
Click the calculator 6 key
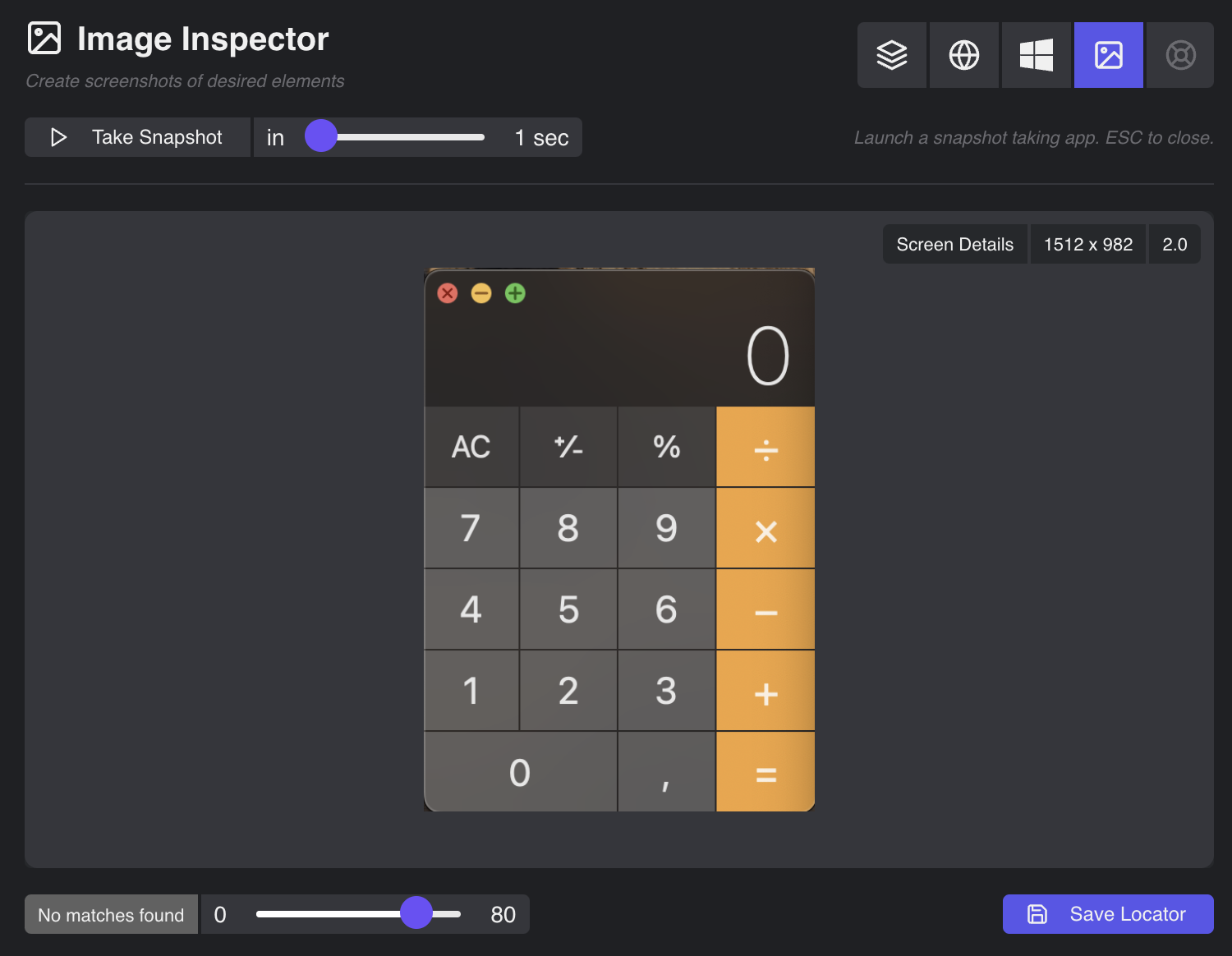666,609
